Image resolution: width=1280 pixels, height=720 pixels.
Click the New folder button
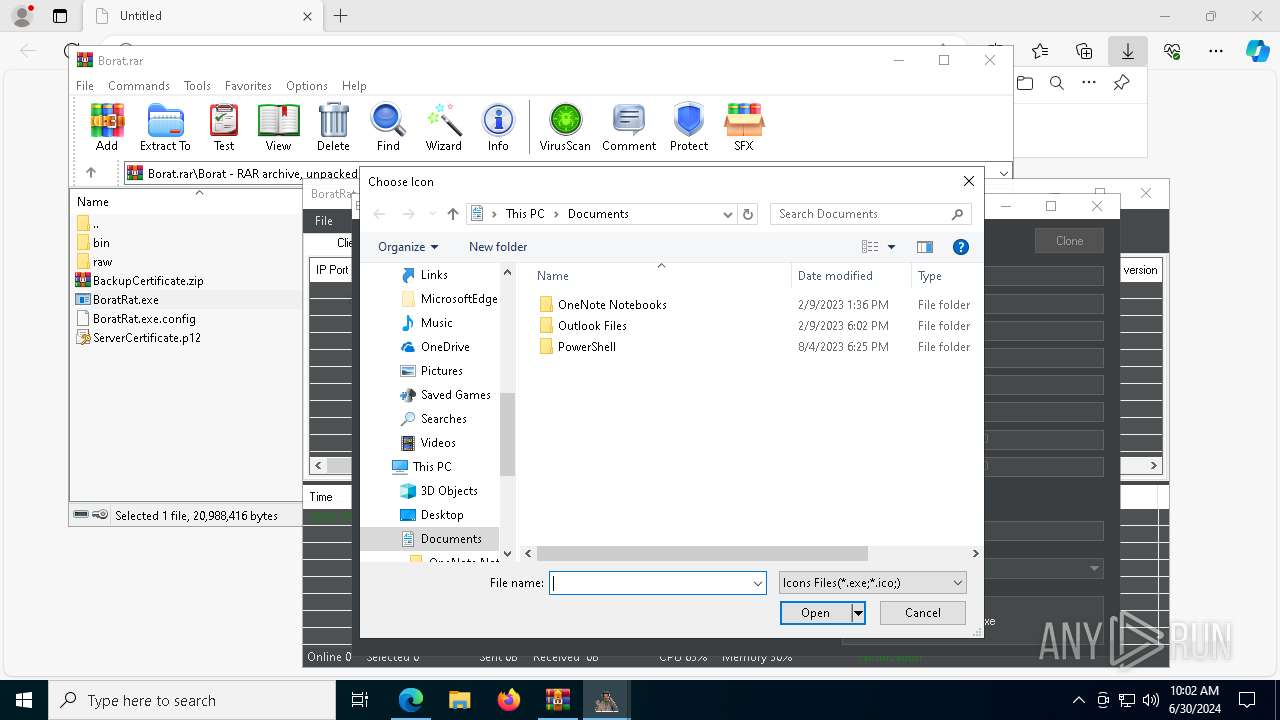pyautogui.click(x=498, y=247)
